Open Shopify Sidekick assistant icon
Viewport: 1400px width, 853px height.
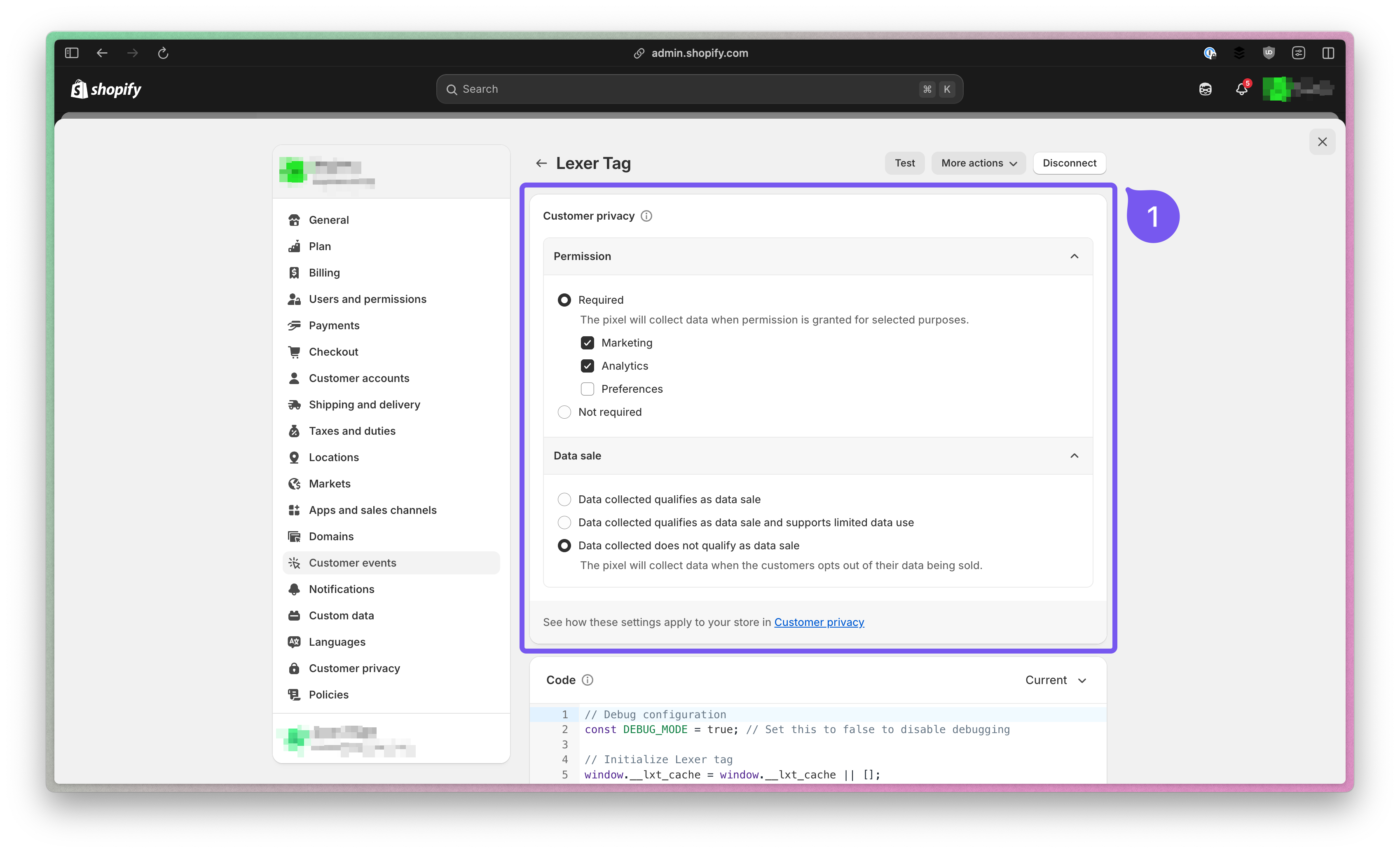(1205, 89)
